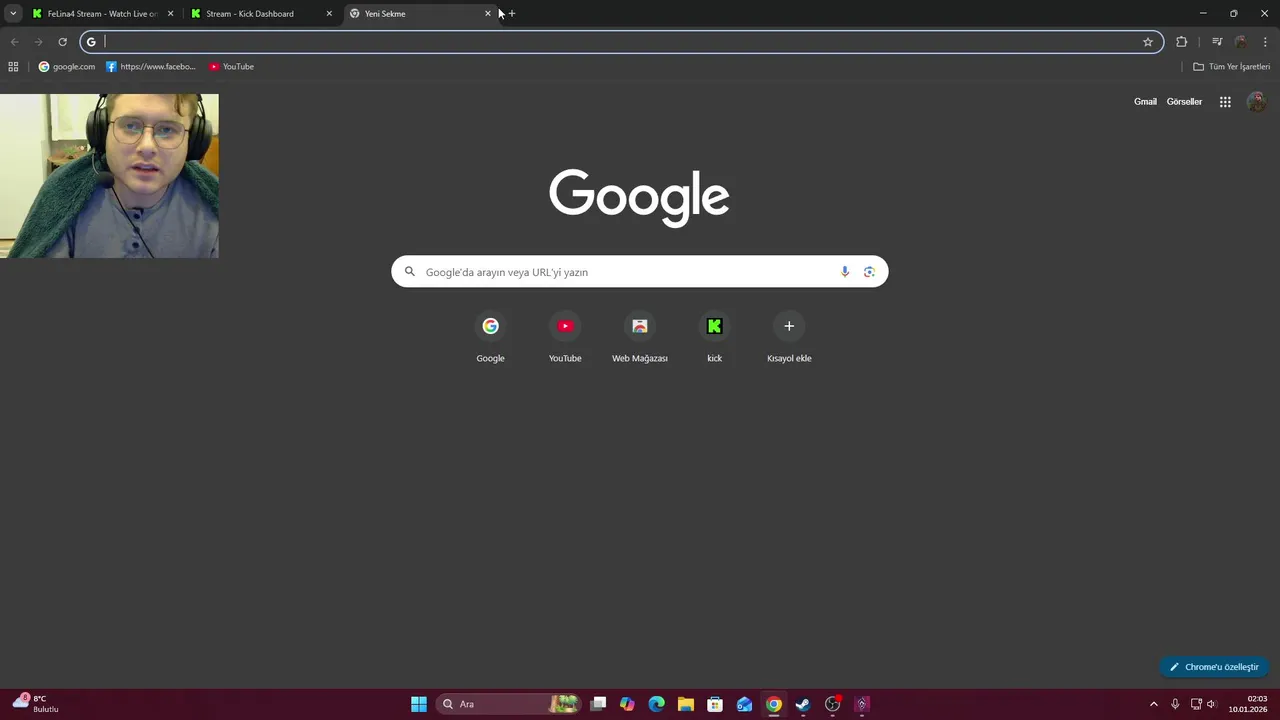Show hidden system tray icons
1280x720 pixels.
[1153, 704]
